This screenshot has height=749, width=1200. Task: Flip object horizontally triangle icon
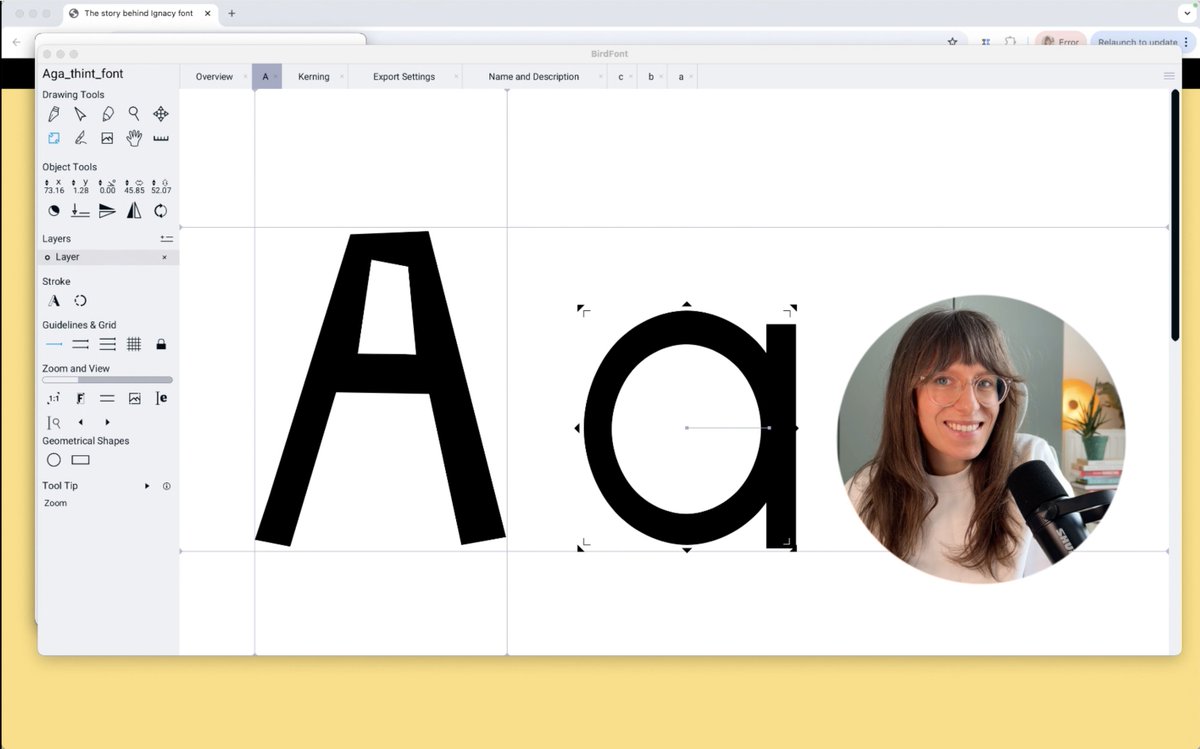[134, 211]
